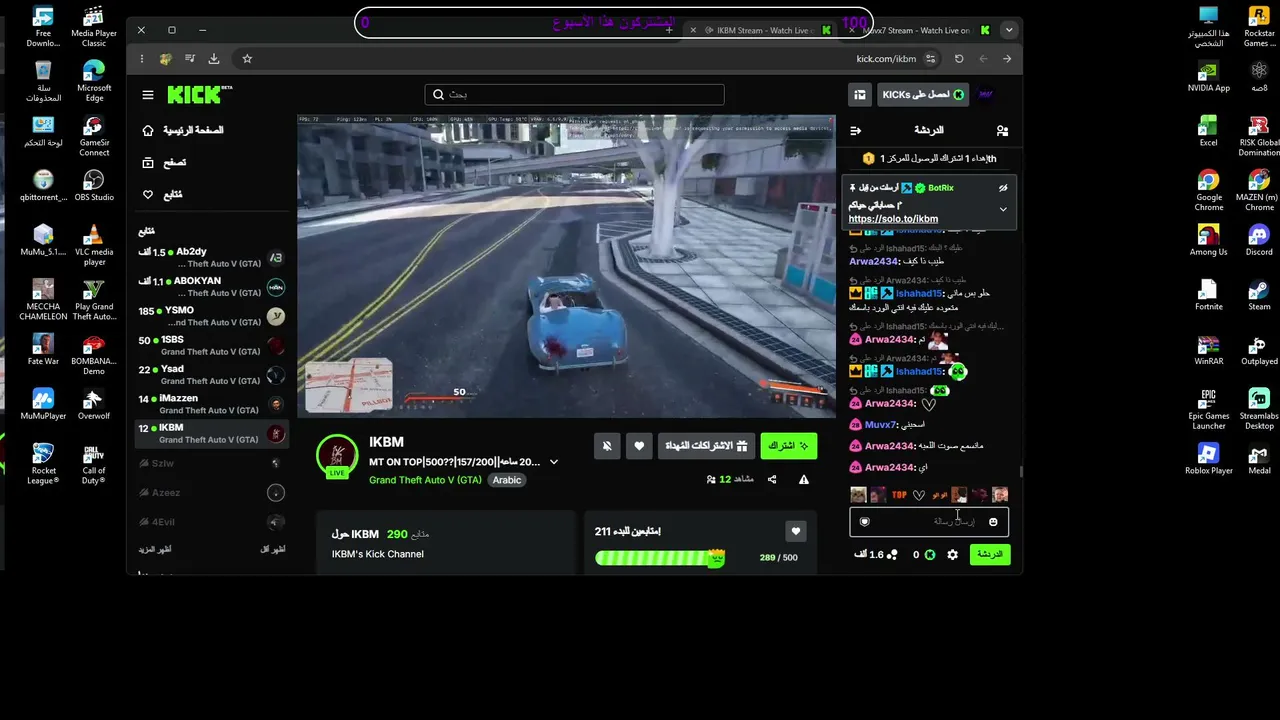Click the KICKs balance coin icon
The image size is (1280, 720).
coord(929,554)
